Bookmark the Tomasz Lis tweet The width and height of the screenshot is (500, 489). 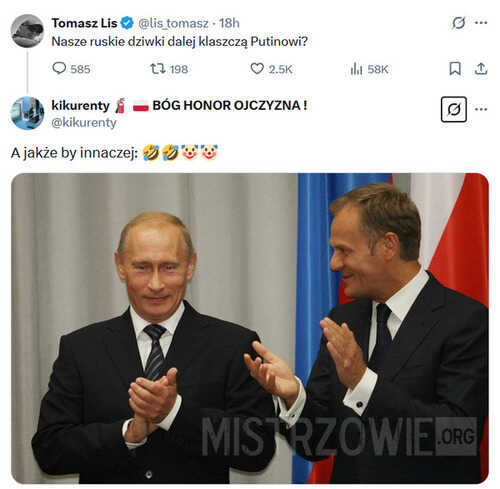click(455, 69)
